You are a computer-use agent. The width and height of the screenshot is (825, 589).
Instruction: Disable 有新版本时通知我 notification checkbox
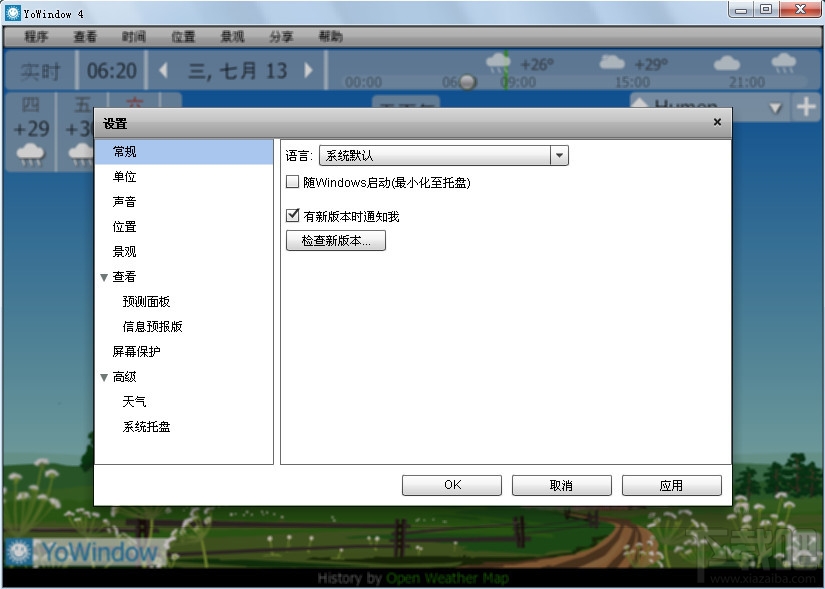(293, 214)
